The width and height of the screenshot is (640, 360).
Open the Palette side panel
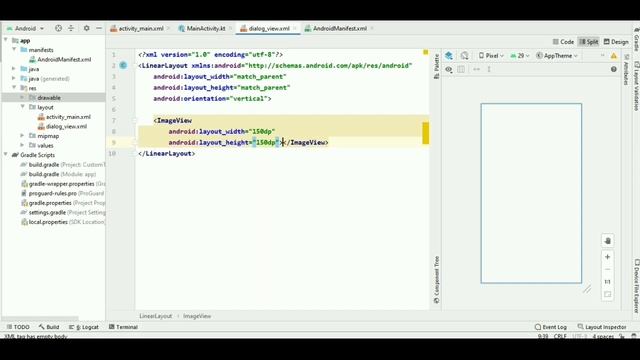436,66
